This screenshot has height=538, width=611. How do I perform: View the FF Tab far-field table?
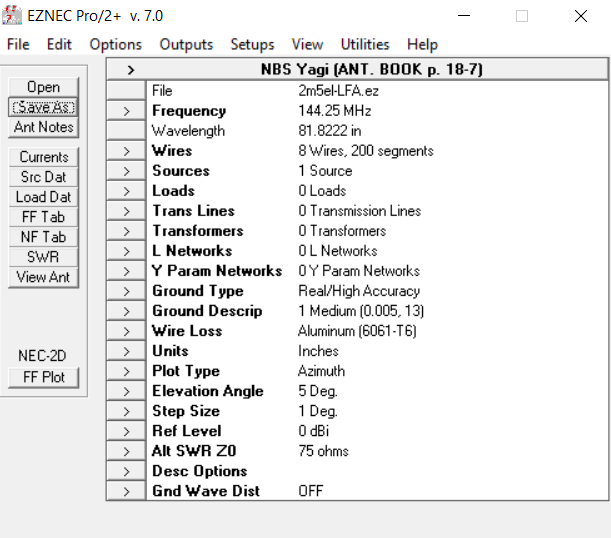pos(43,217)
